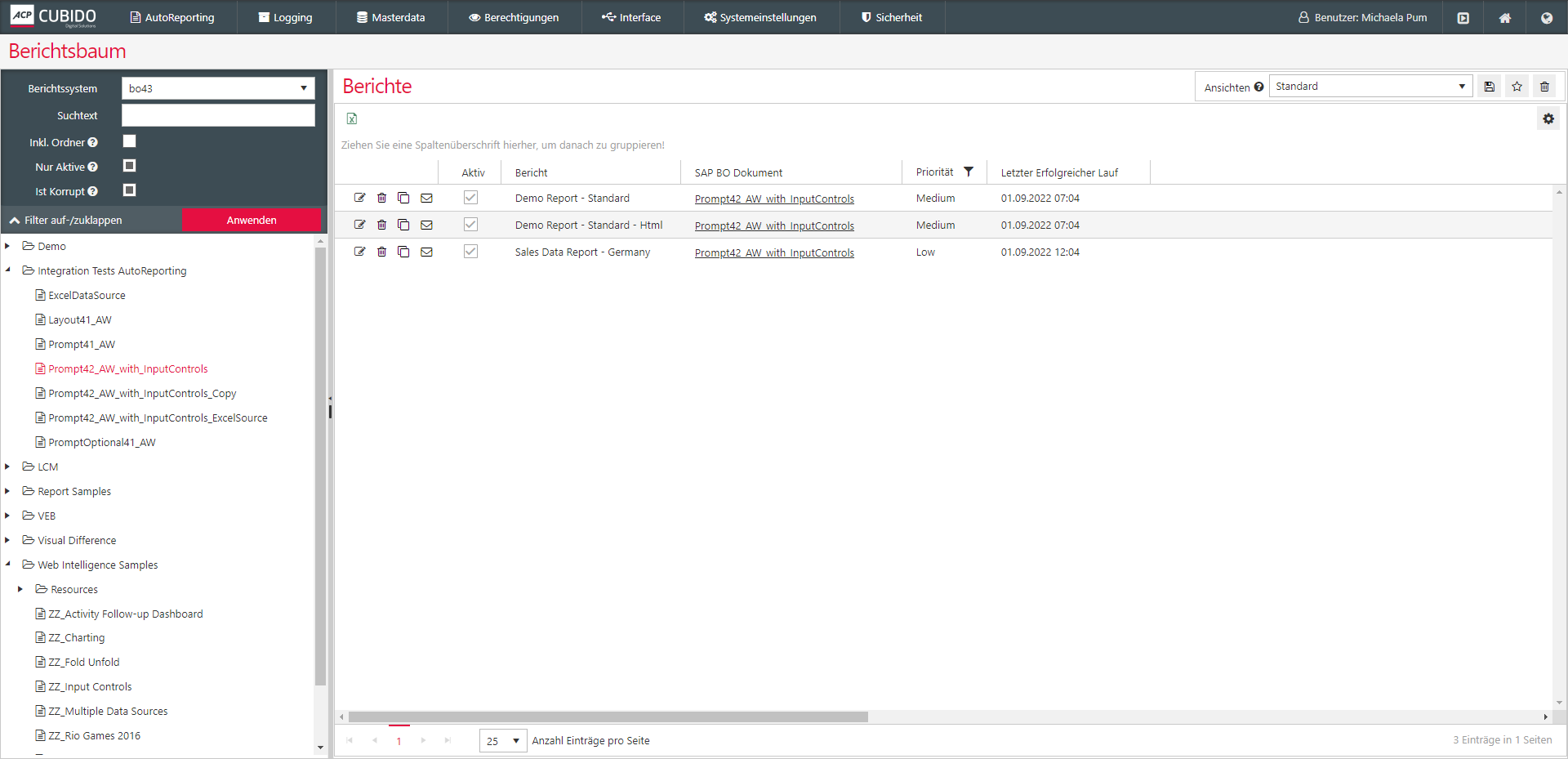
Task: Collapse Web Intelligence Samples folder
Action: pos(7,565)
